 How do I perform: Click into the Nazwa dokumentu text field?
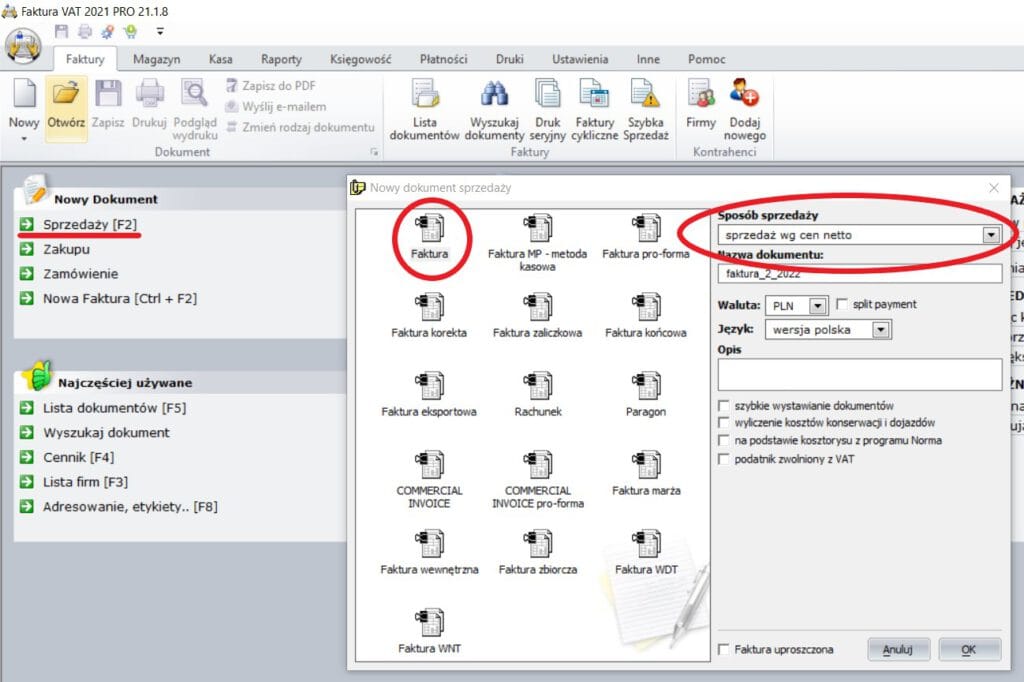859,273
